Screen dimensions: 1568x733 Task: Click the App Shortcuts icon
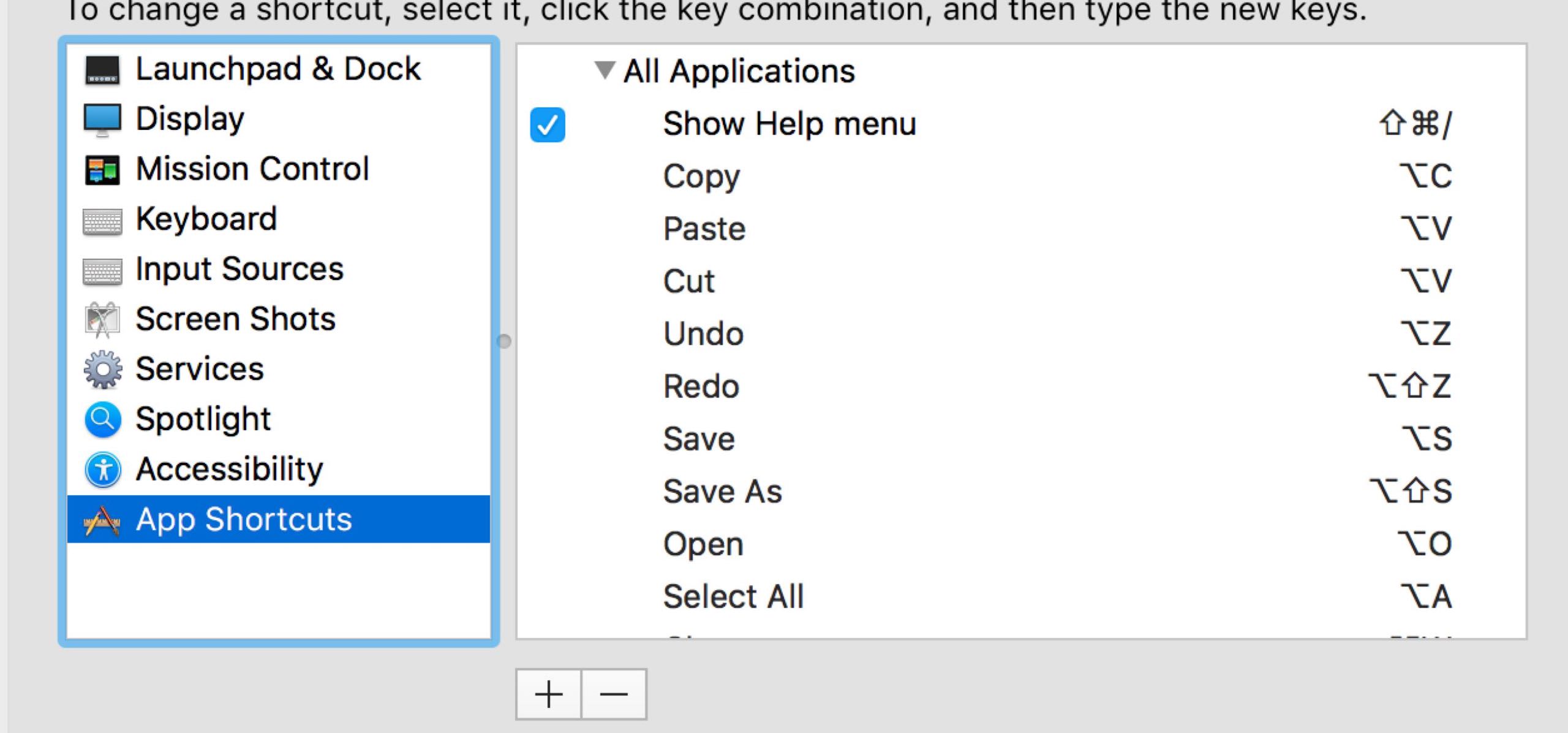point(102,520)
